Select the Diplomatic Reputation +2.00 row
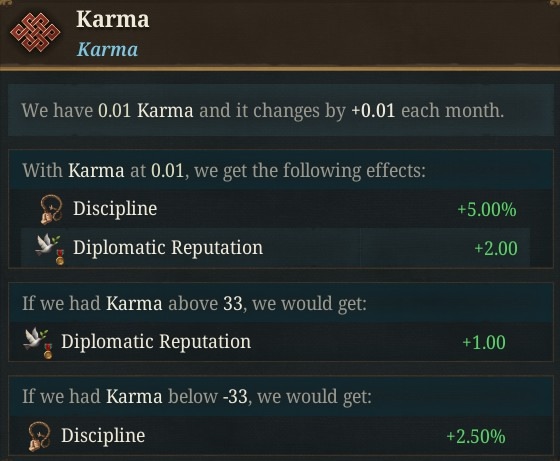This screenshot has width=560, height=461. click(275, 248)
